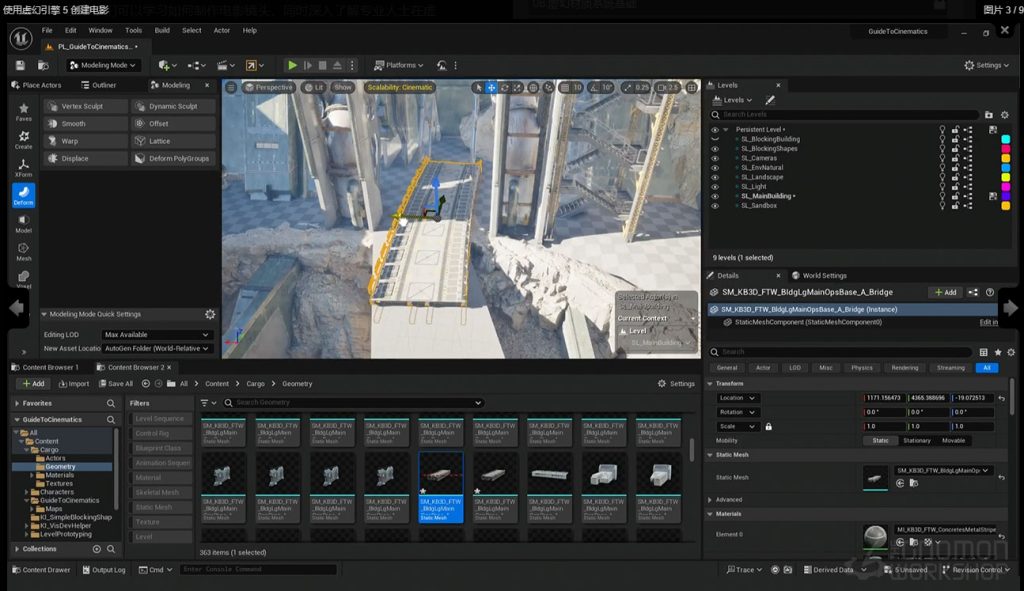Open the Mesh modeling category
The width and height of the screenshot is (1024, 591).
click(24, 251)
